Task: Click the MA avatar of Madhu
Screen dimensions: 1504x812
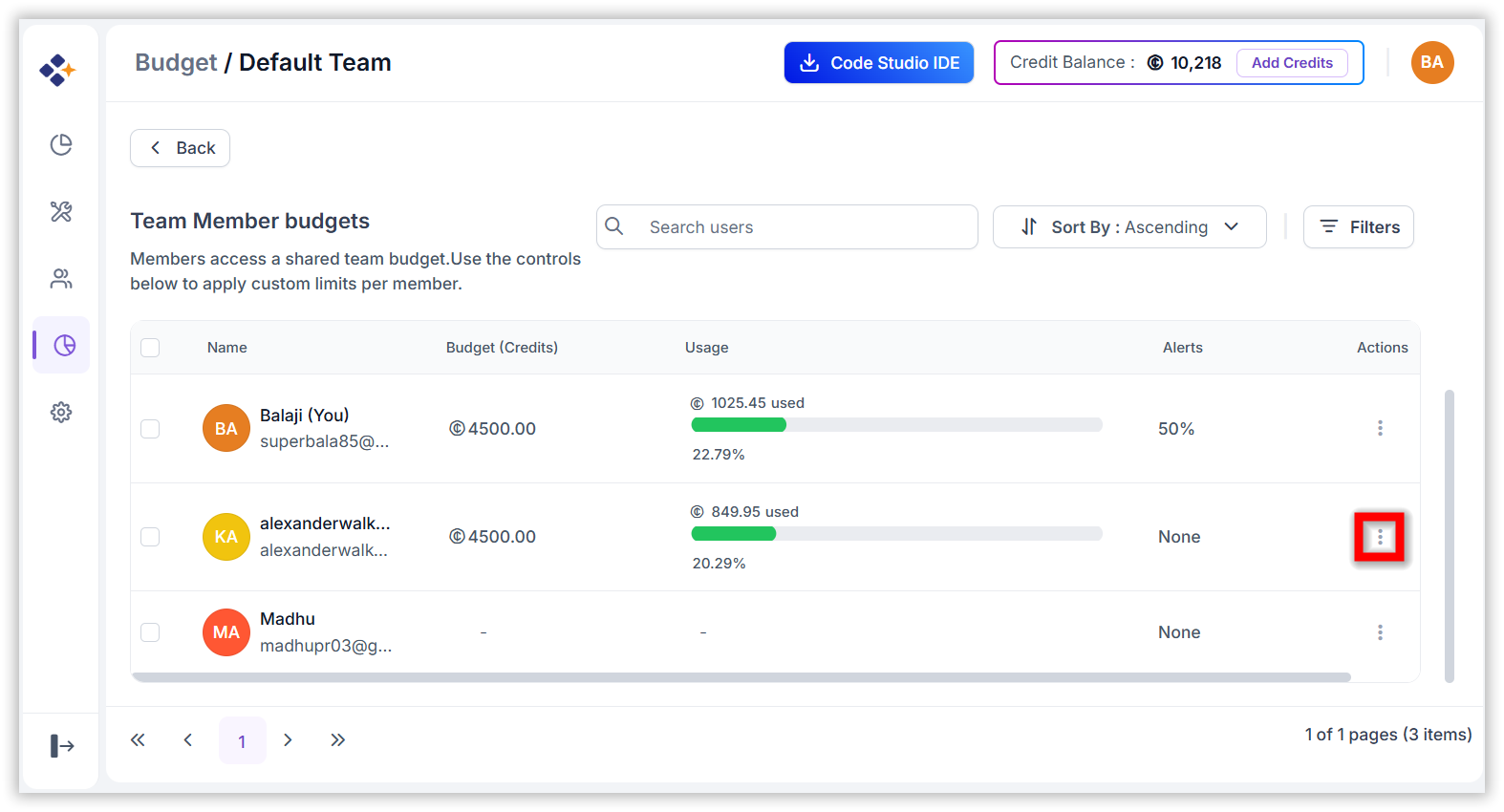Action: (x=226, y=632)
